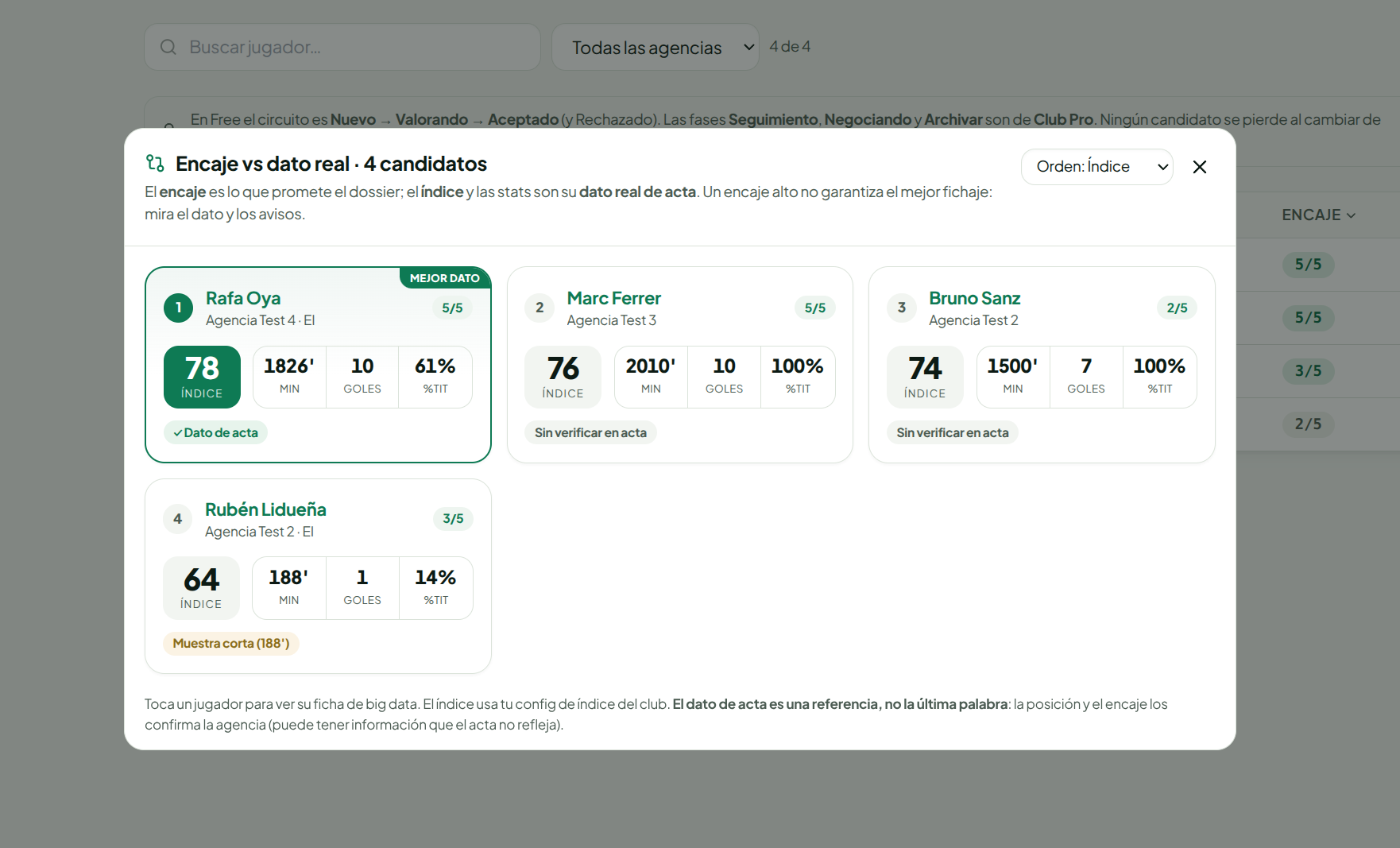
Task: Click Marc Ferrer's Sin verificar en acta tag
Action: [590, 432]
